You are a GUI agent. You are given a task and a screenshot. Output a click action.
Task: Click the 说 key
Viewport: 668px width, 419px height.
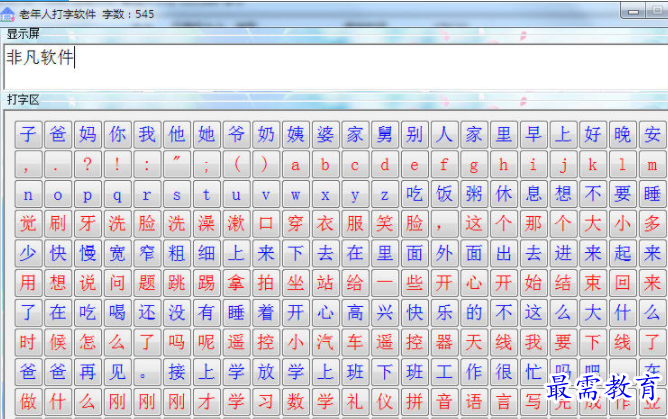(88, 283)
